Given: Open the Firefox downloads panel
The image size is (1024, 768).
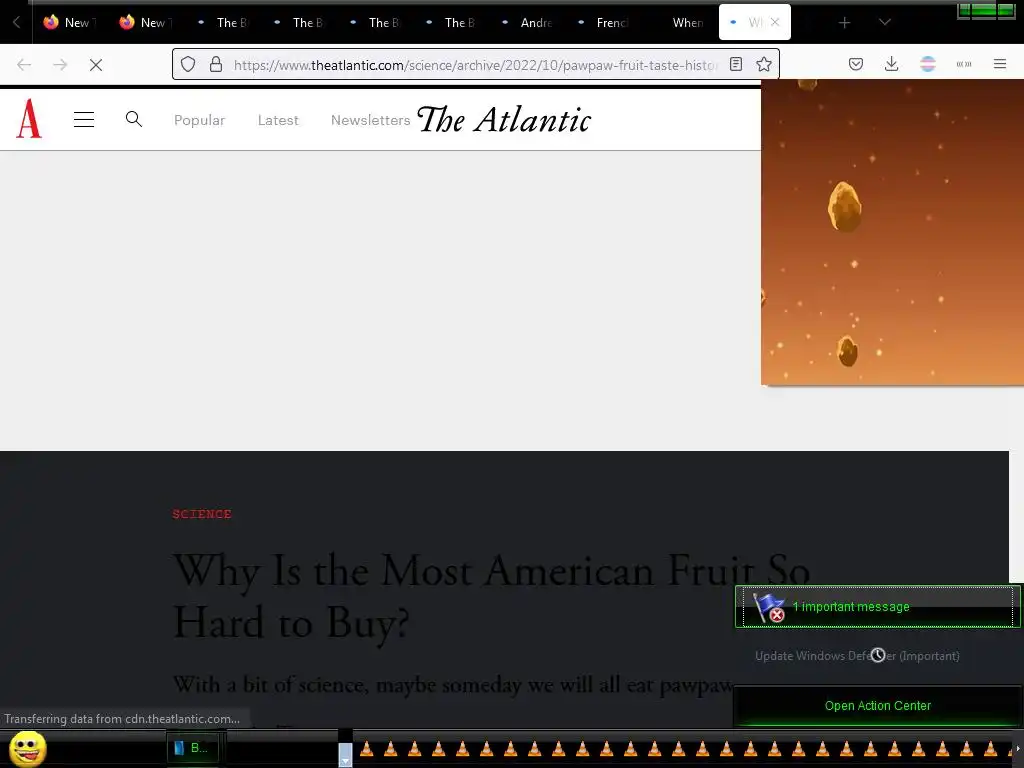Looking at the screenshot, I should tap(891, 64).
